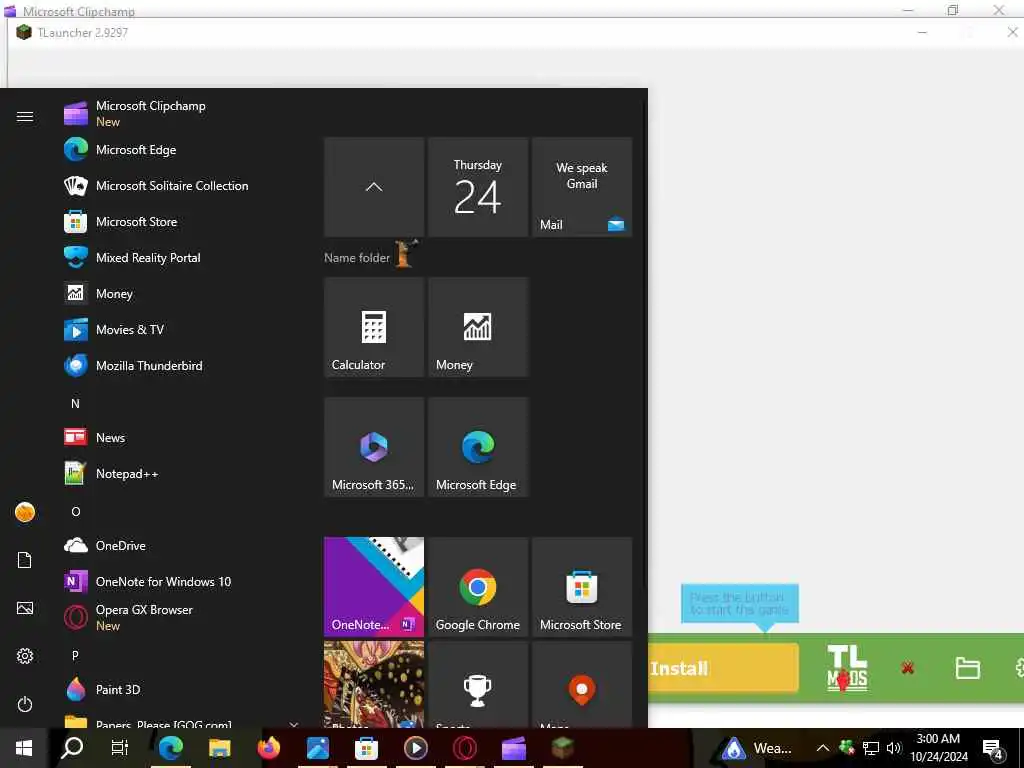Open the Weather widget on the taskbar
1024x768 pixels.
[x=756, y=748]
